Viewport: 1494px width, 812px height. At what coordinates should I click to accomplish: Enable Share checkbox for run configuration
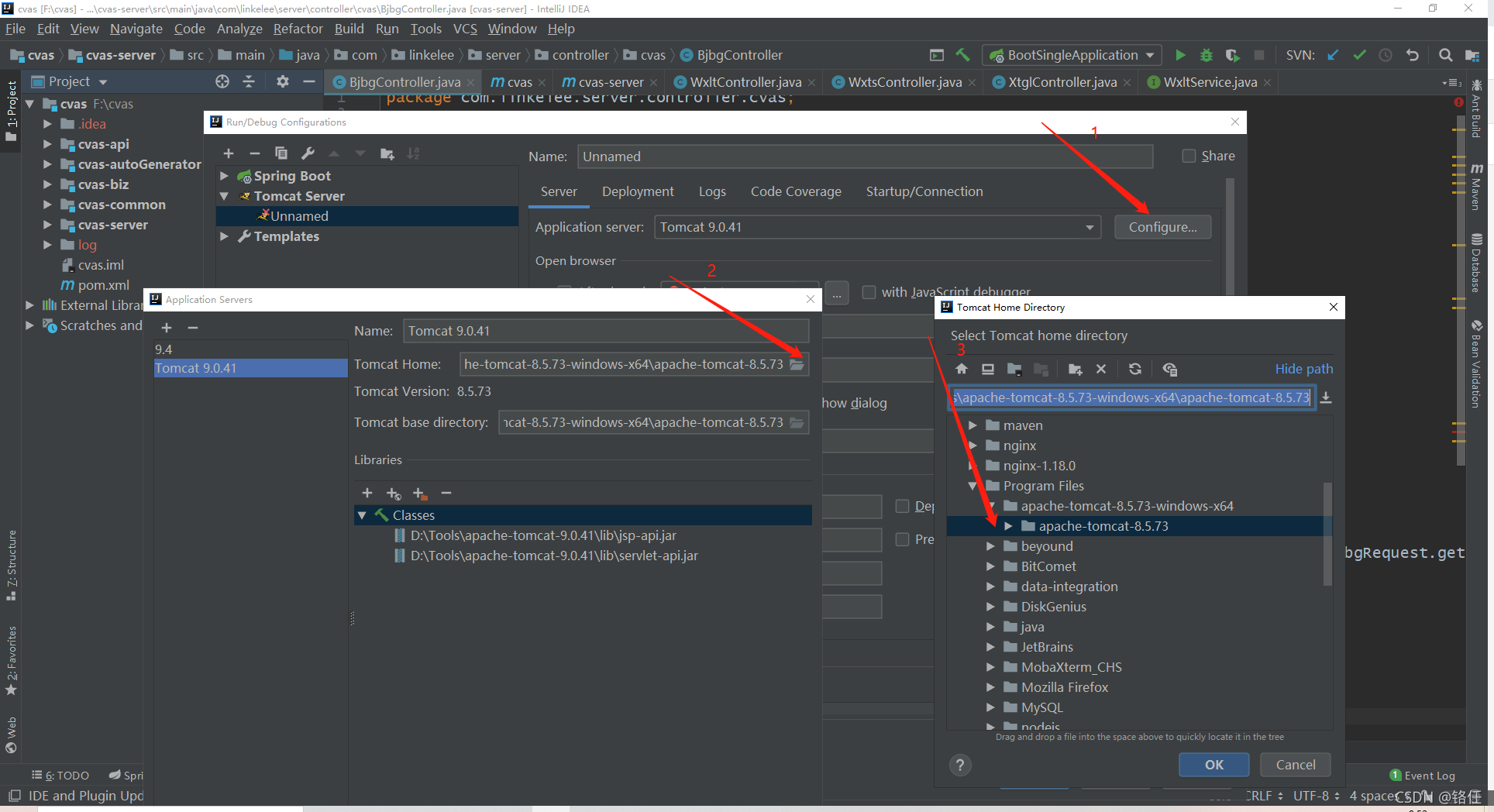tap(1189, 156)
